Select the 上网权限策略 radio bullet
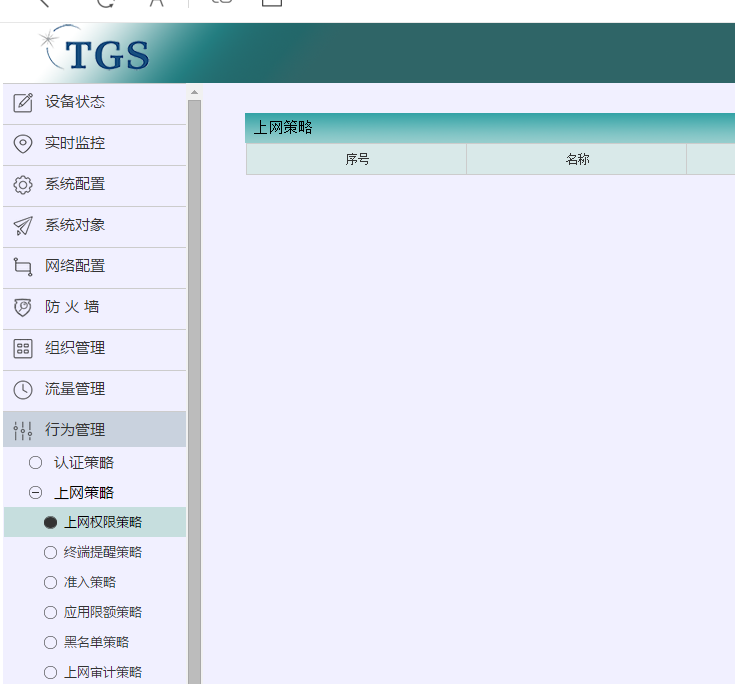Viewport: 735px width, 684px height. coord(50,522)
